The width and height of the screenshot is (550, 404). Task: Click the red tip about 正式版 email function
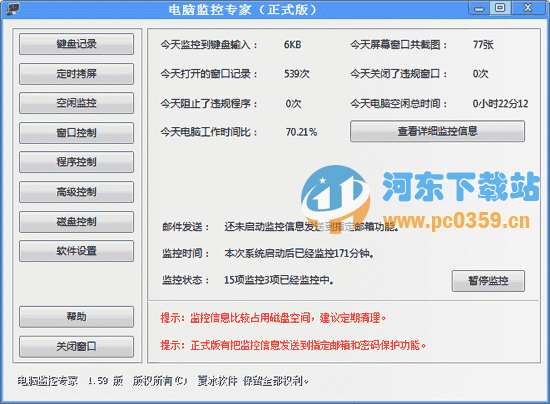click(293, 345)
